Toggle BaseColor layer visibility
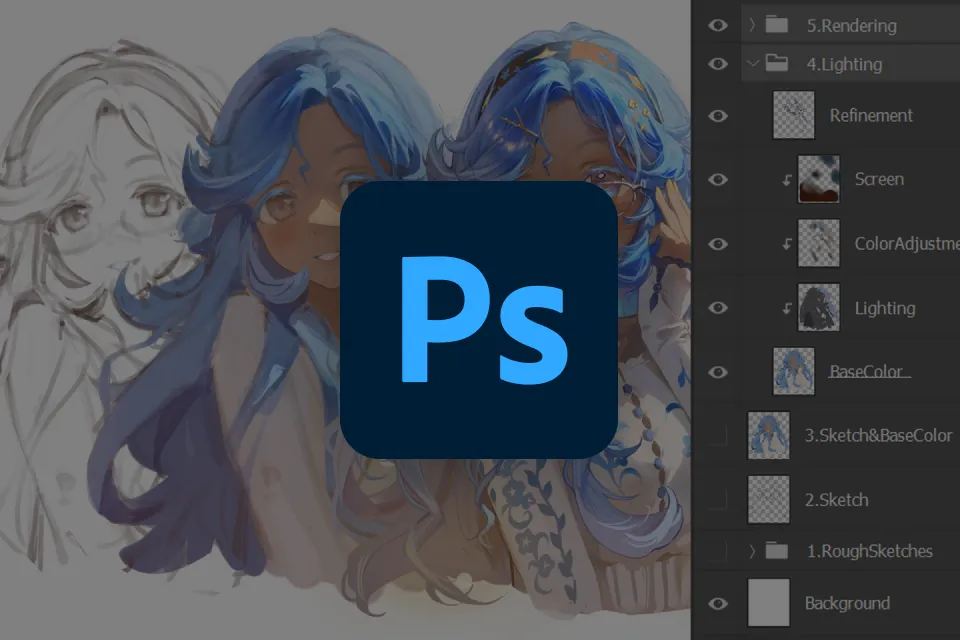The width and height of the screenshot is (960, 640). coord(718,372)
